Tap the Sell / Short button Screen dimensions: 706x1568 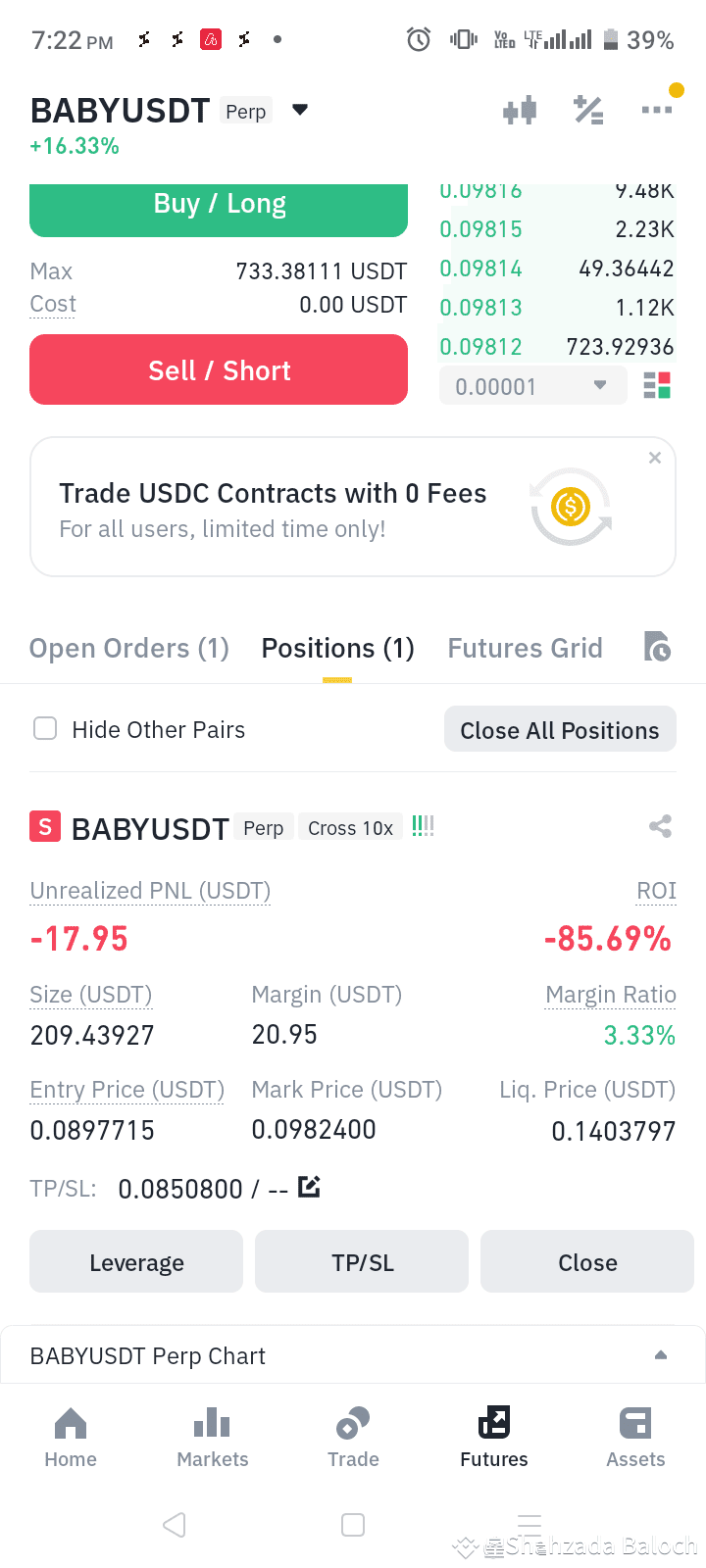pos(219,369)
